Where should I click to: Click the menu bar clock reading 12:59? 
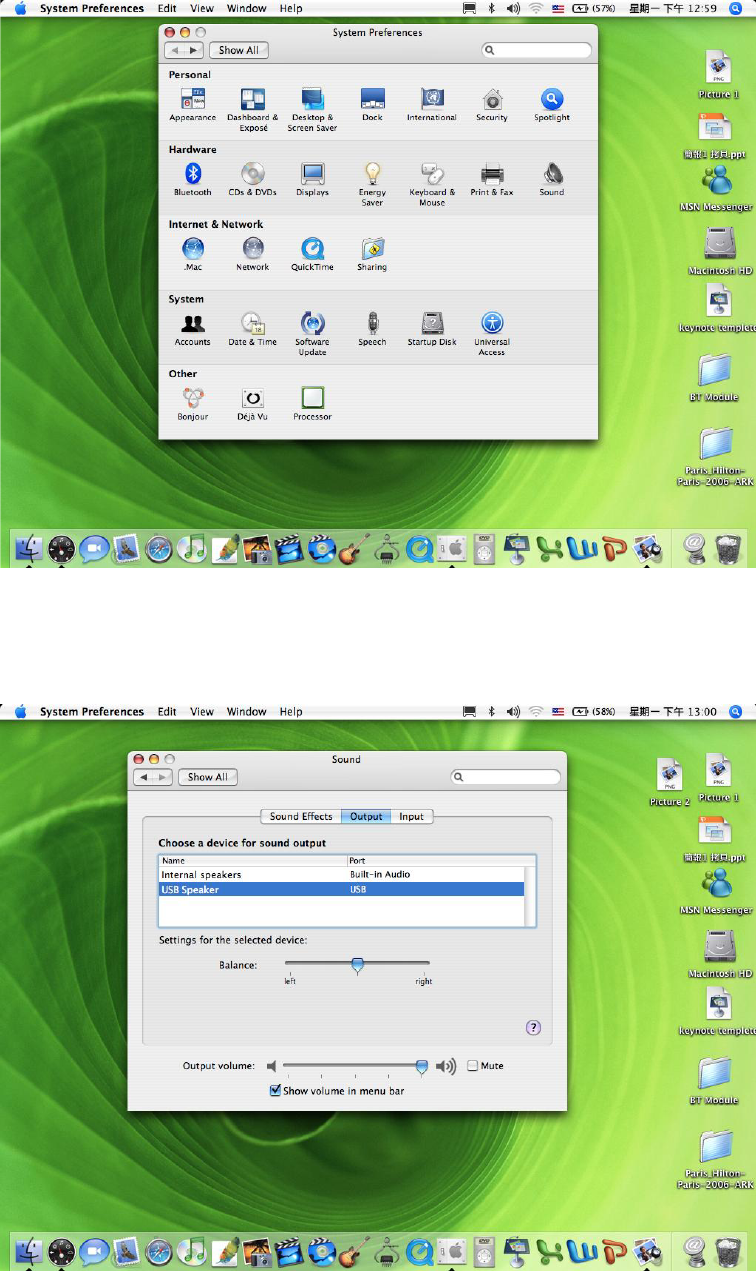click(672, 8)
